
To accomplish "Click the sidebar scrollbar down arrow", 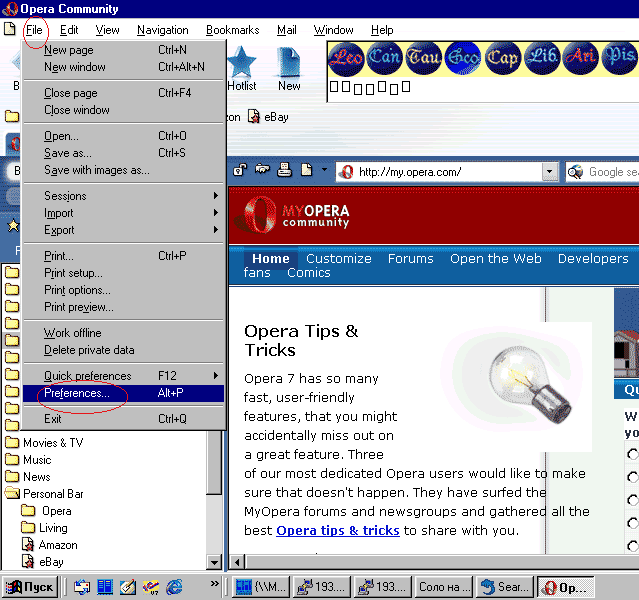I will [214, 562].
